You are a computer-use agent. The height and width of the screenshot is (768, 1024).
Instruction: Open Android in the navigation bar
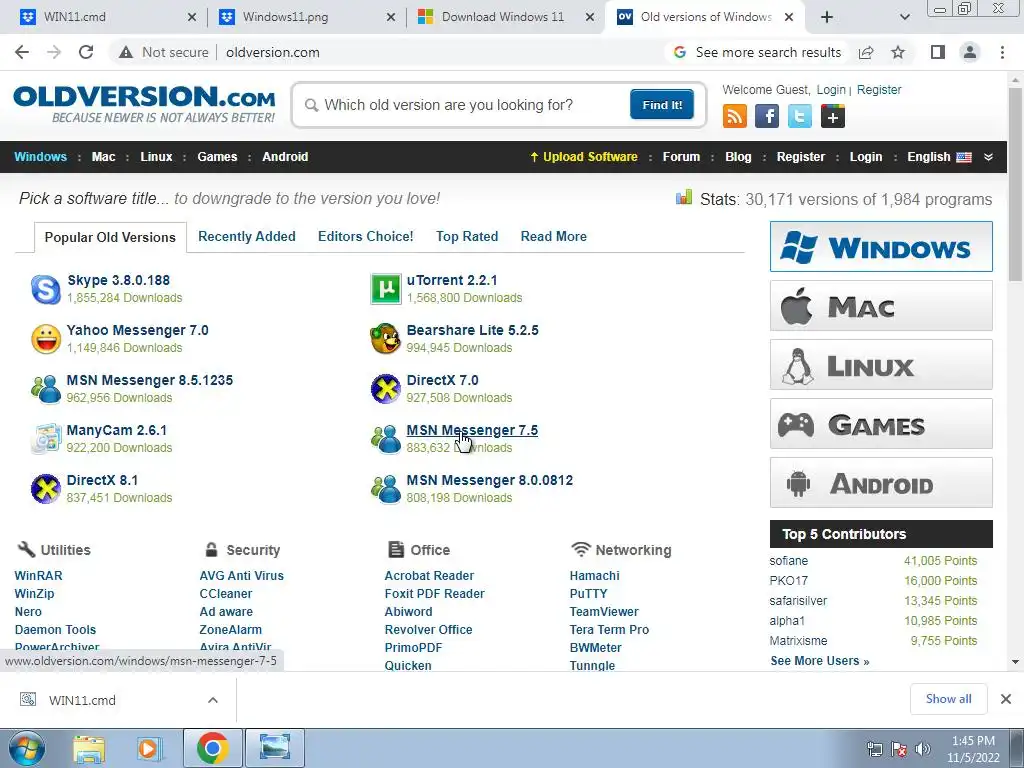pos(285,157)
